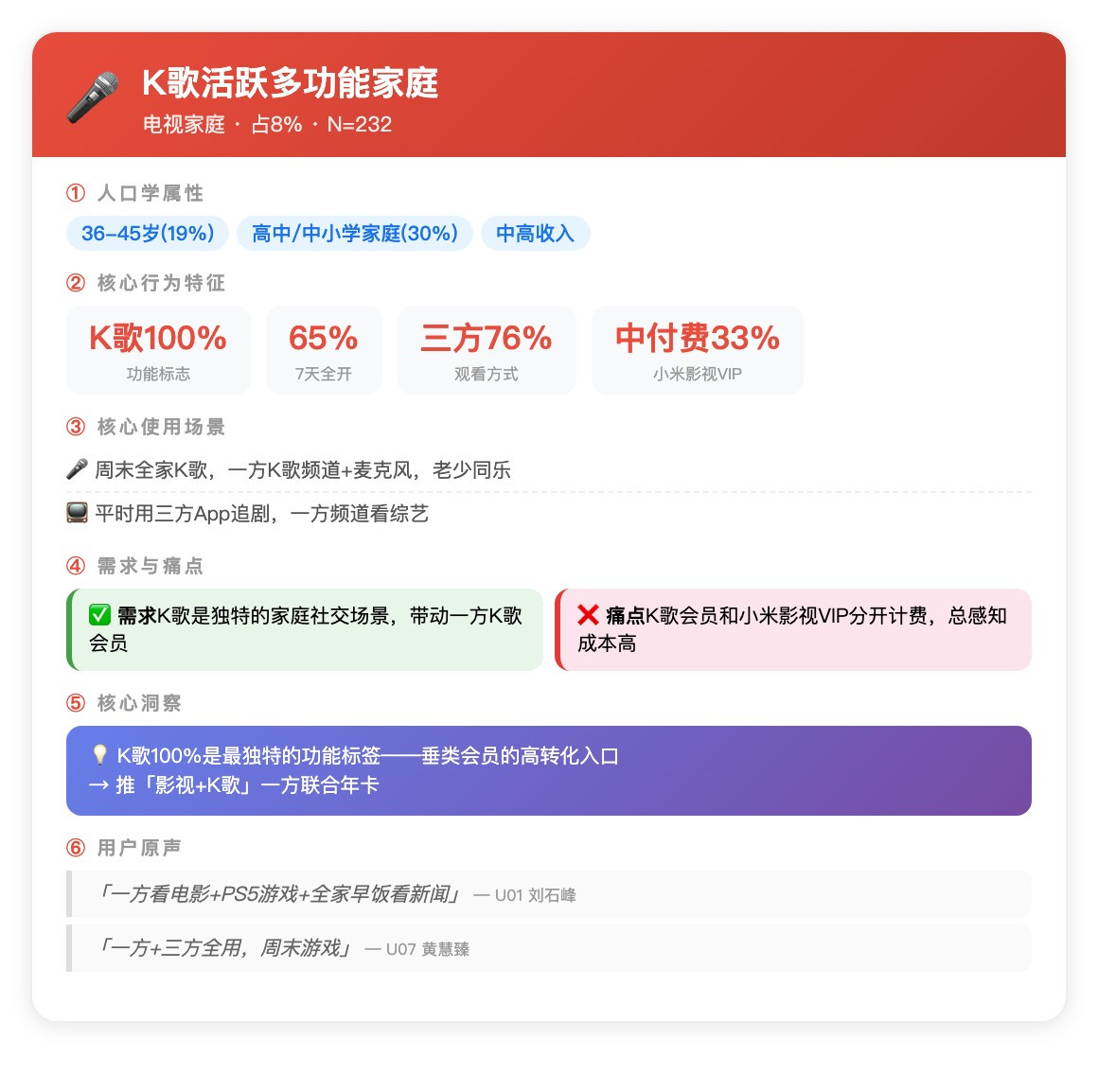The height and width of the screenshot is (1092, 1098).
Task: Click the small microphone icon beside 周末全家K歌
Action: point(77,469)
